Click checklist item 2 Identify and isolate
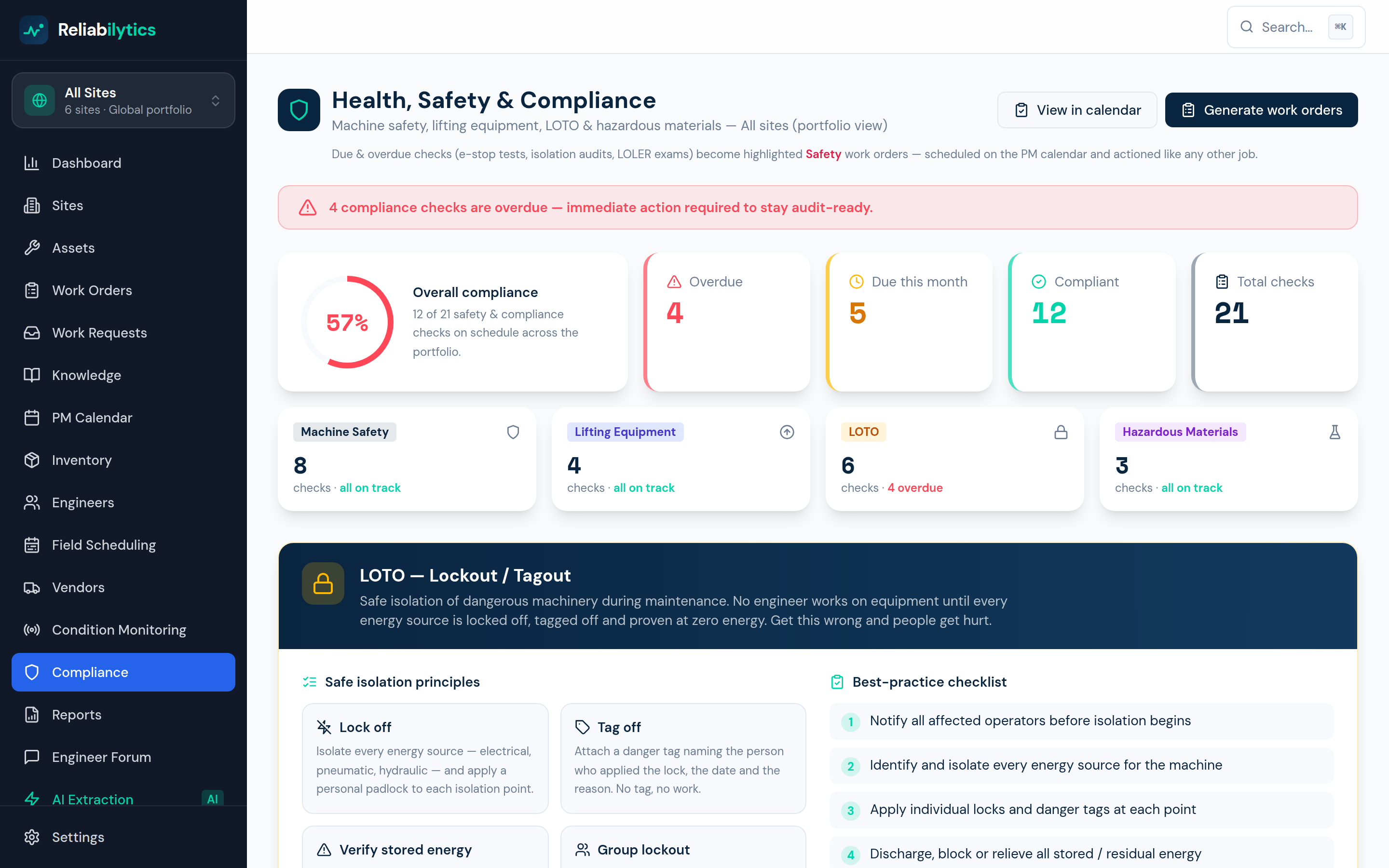Screen dimensions: 1389x868 pos(1081,766)
